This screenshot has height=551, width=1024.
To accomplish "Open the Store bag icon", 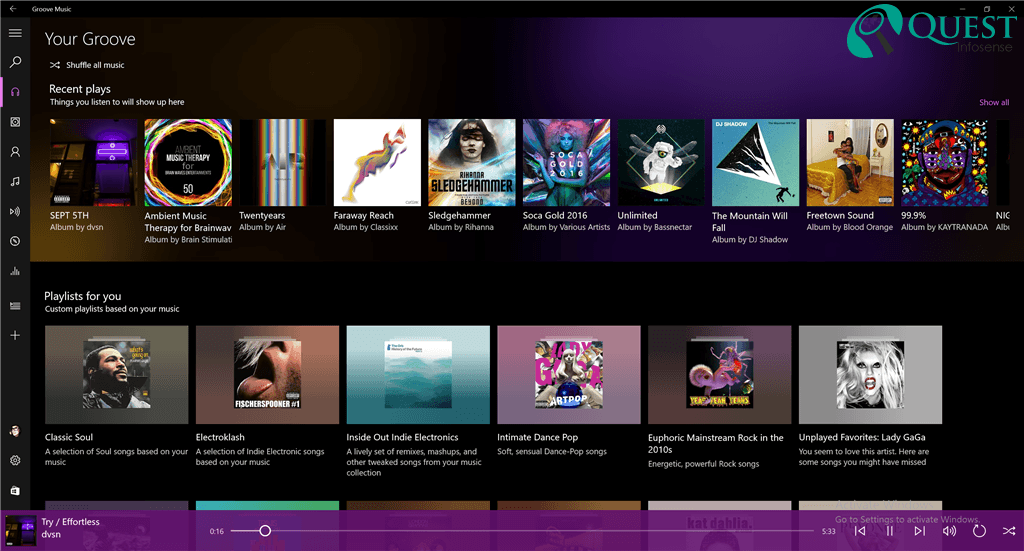I will tap(15, 490).
